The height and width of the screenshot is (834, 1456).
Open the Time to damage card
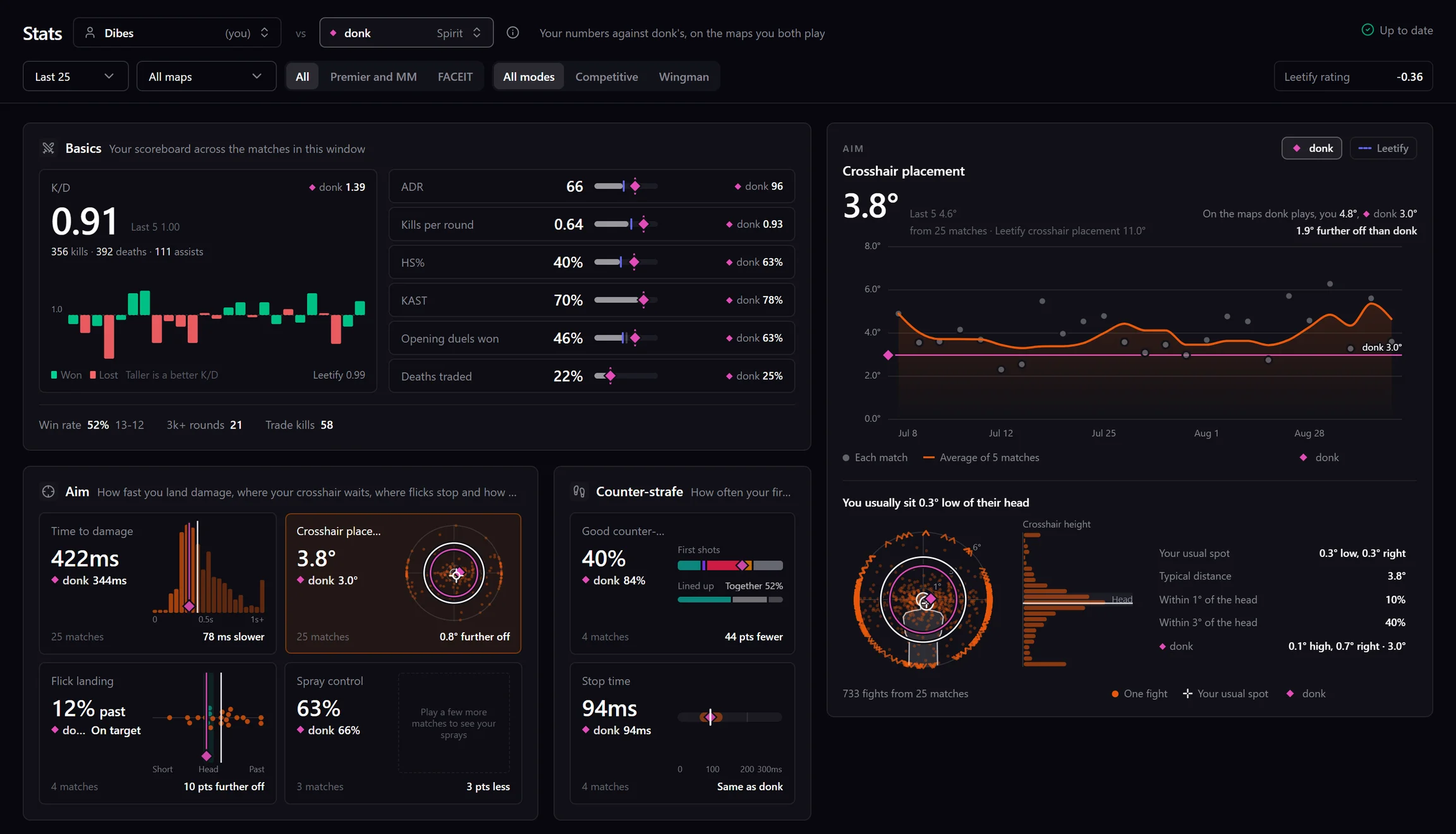(157, 583)
